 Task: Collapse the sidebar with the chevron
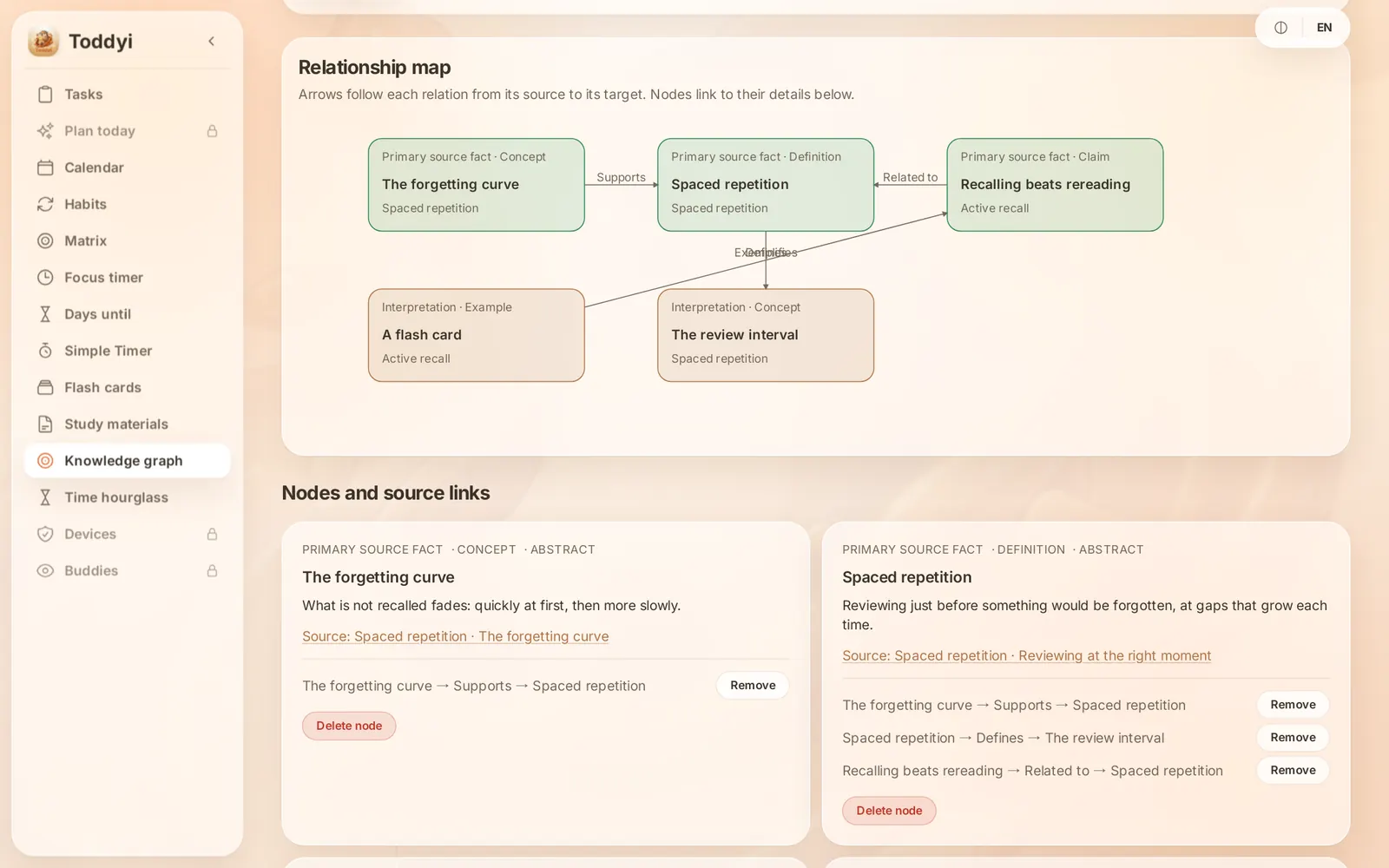211,41
